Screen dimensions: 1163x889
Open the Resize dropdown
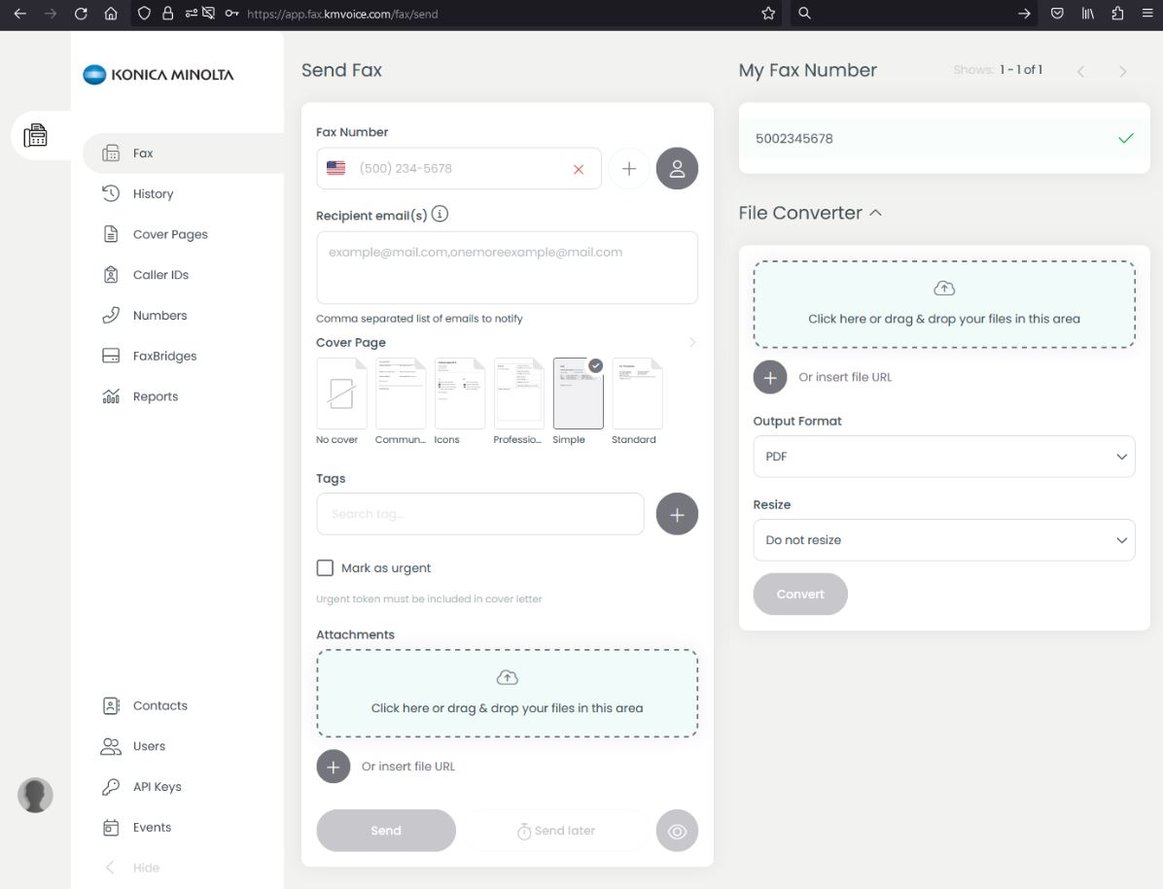(943, 540)
